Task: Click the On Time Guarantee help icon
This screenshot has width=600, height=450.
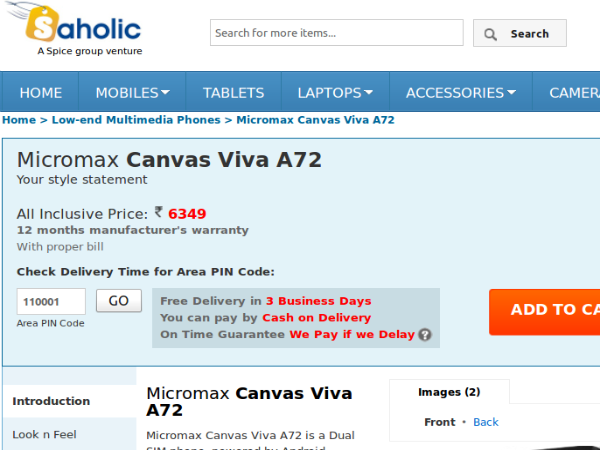Action: pyautogui.click(x=425, y=335)
